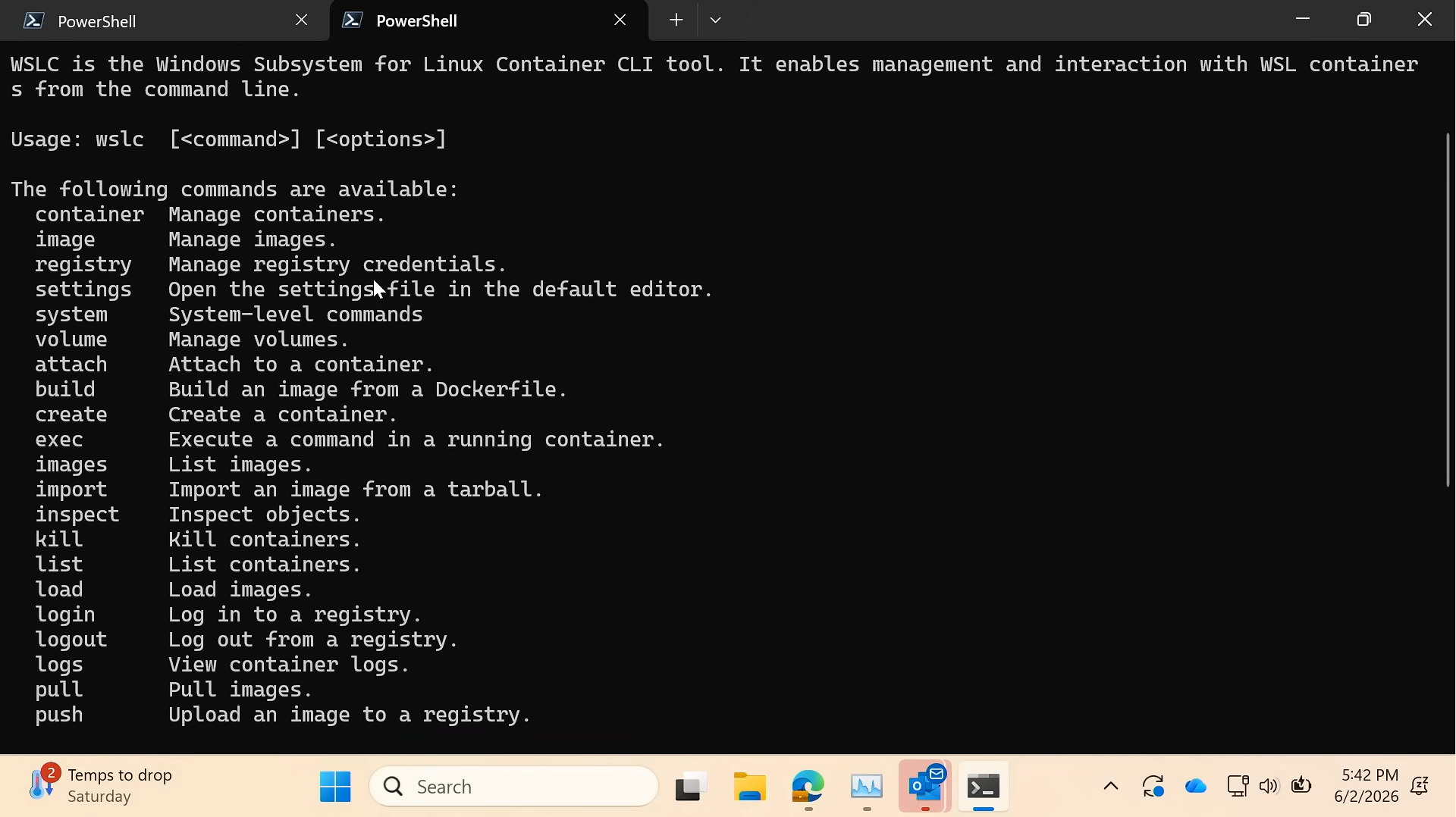Click the "container" command name
This screenshot has height=817, width=1456.
[x=89, y=215]
